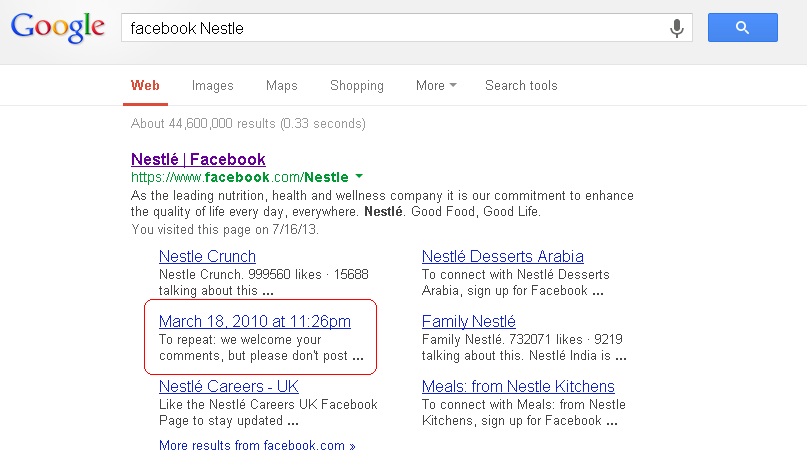The width and height of the screenshot is (807, 468).
Task: Expand the More dropdown menu
Action: 436,85
